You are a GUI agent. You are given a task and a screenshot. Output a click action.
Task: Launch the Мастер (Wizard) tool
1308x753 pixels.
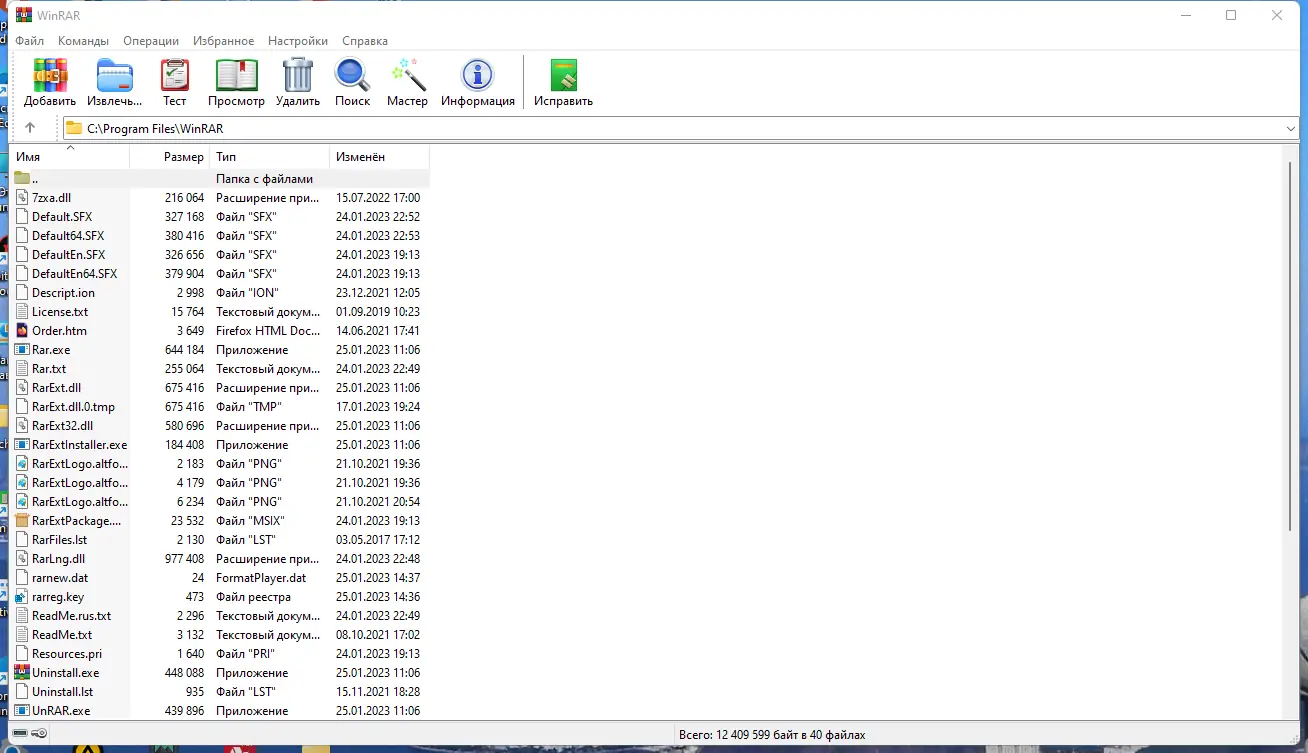pyautogui.click(x=408, y=75)
